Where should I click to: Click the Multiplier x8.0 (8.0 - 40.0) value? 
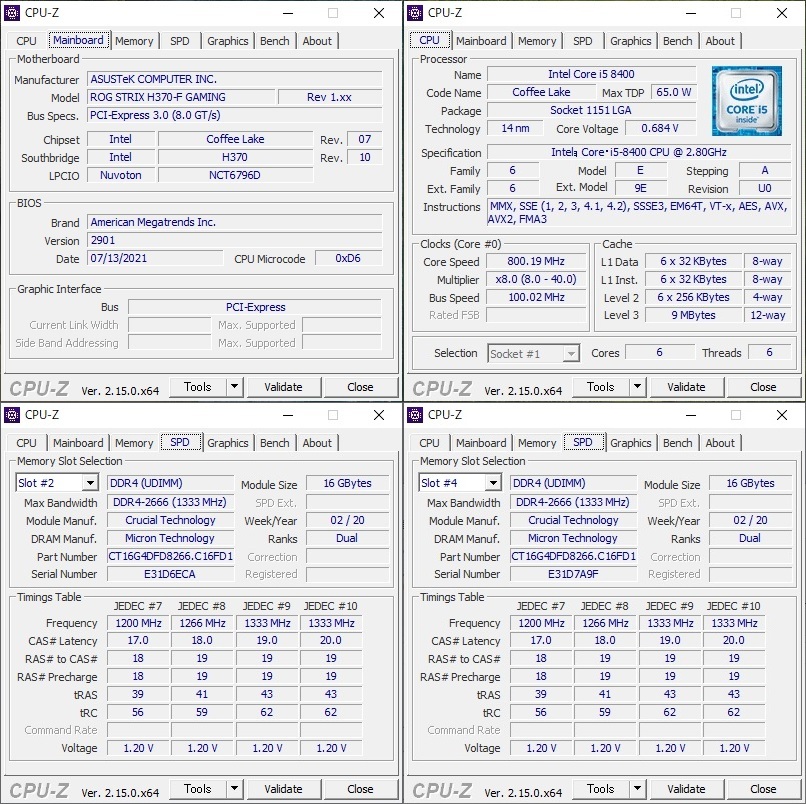[536, 279]
